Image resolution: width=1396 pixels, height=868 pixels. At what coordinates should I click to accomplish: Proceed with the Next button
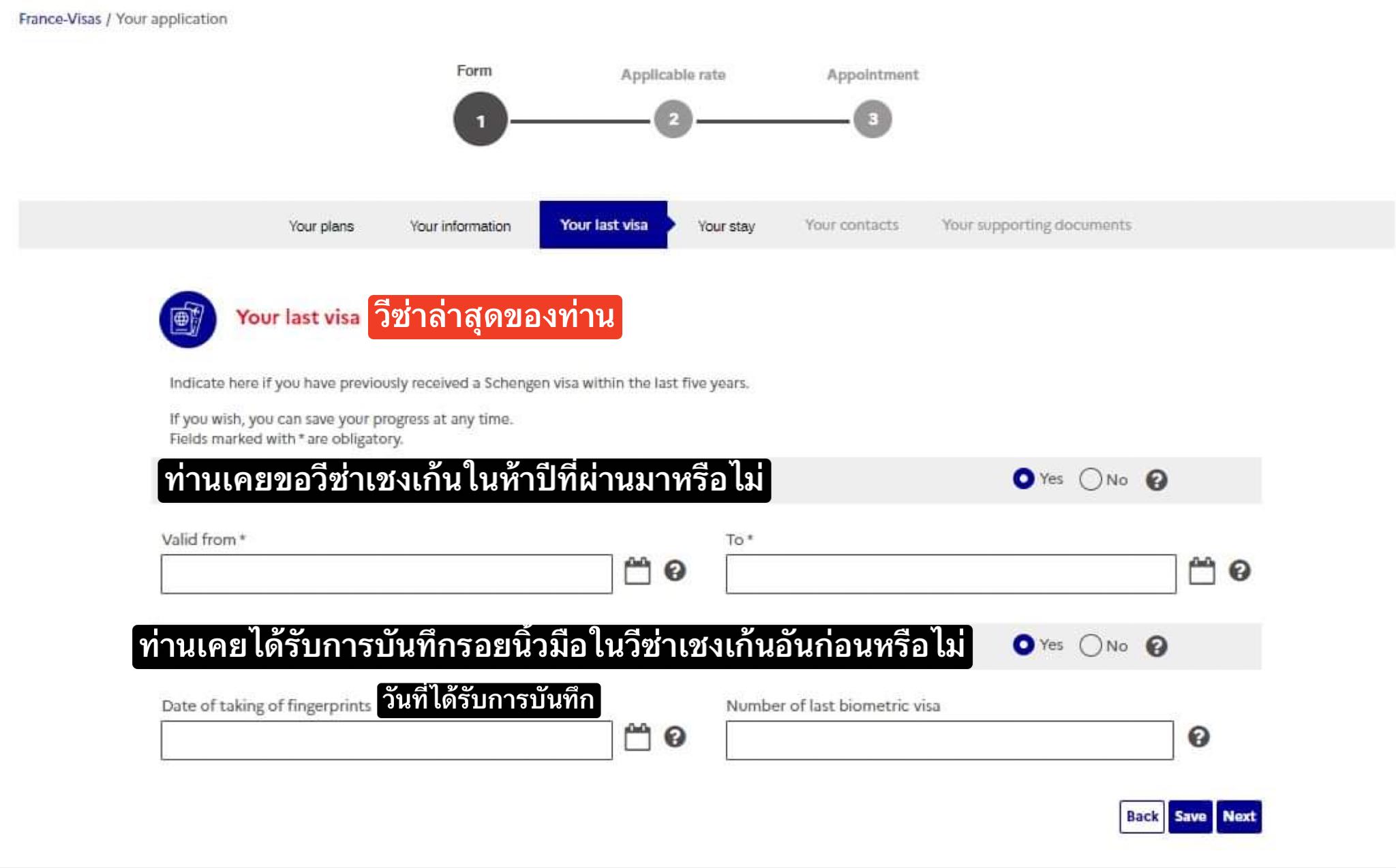1239,816
